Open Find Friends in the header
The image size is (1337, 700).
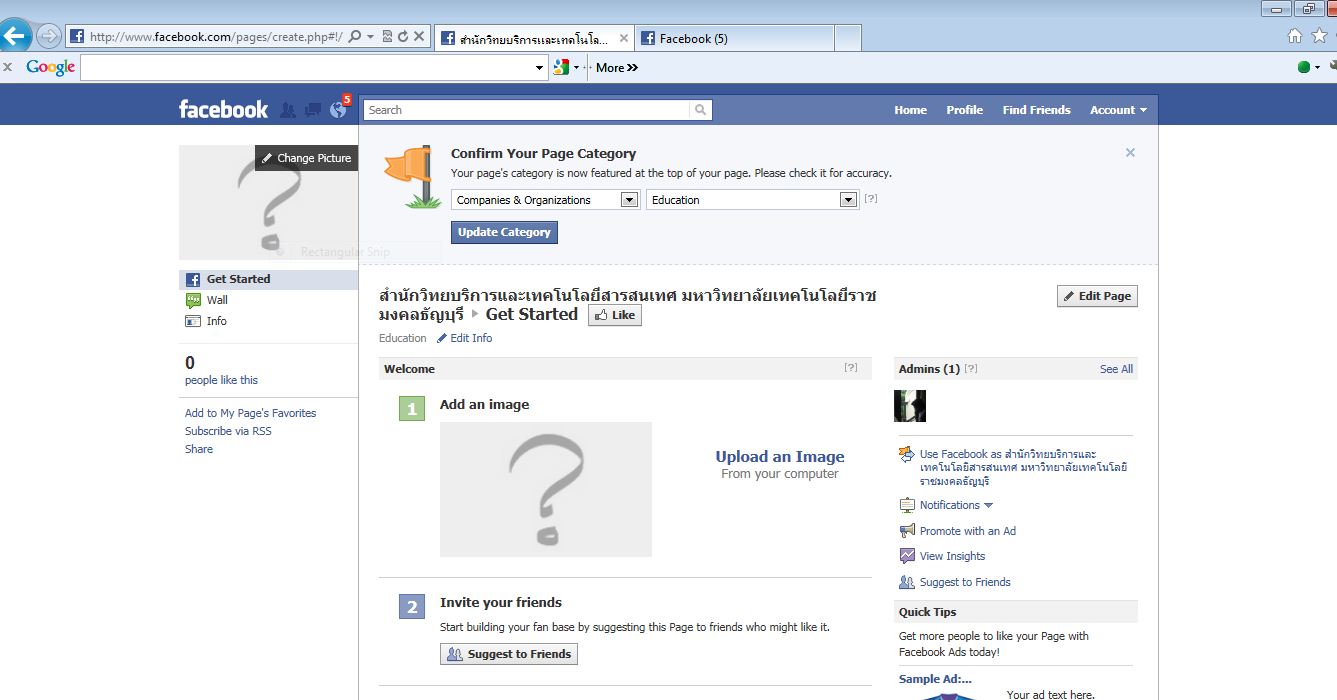(x=1036, y=110)
